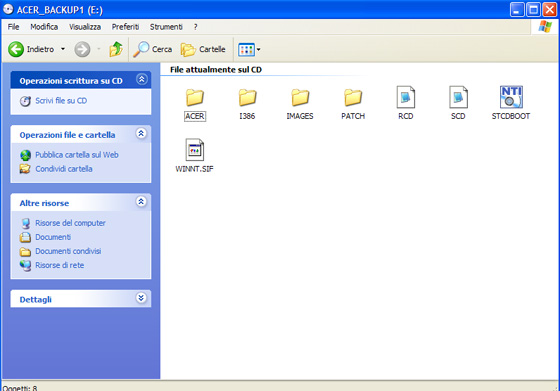This screenshot has width=560, height=391.
Task: Open the Strumenti menu
Action: [x=166, y=27]
